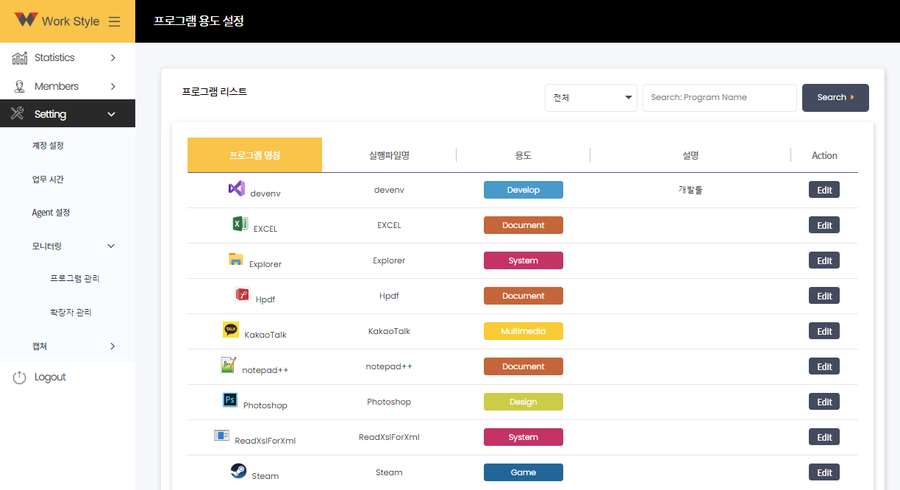Edit the ReadXslForXml row
900x490 pixels.
coord(824,437)
